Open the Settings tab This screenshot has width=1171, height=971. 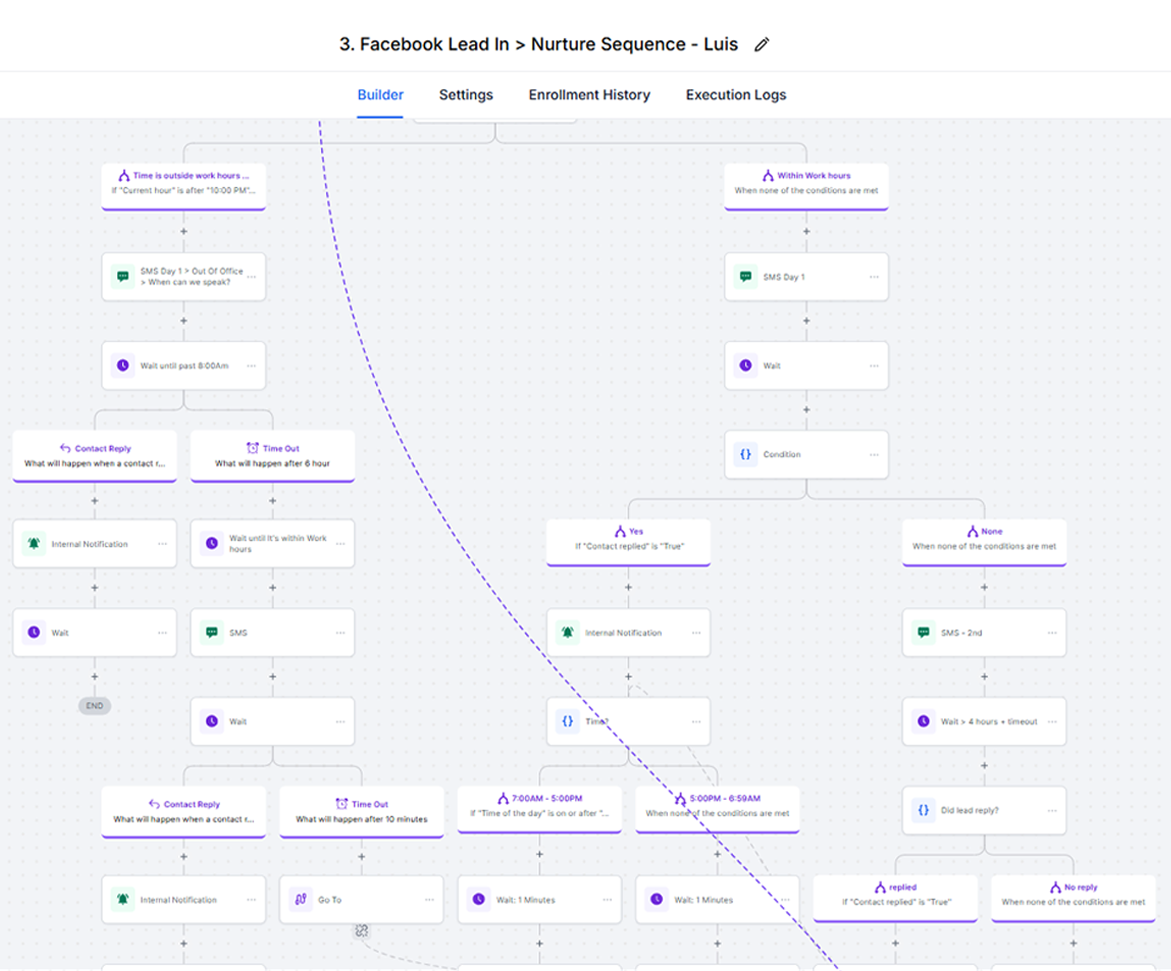[x=466, y=95]
